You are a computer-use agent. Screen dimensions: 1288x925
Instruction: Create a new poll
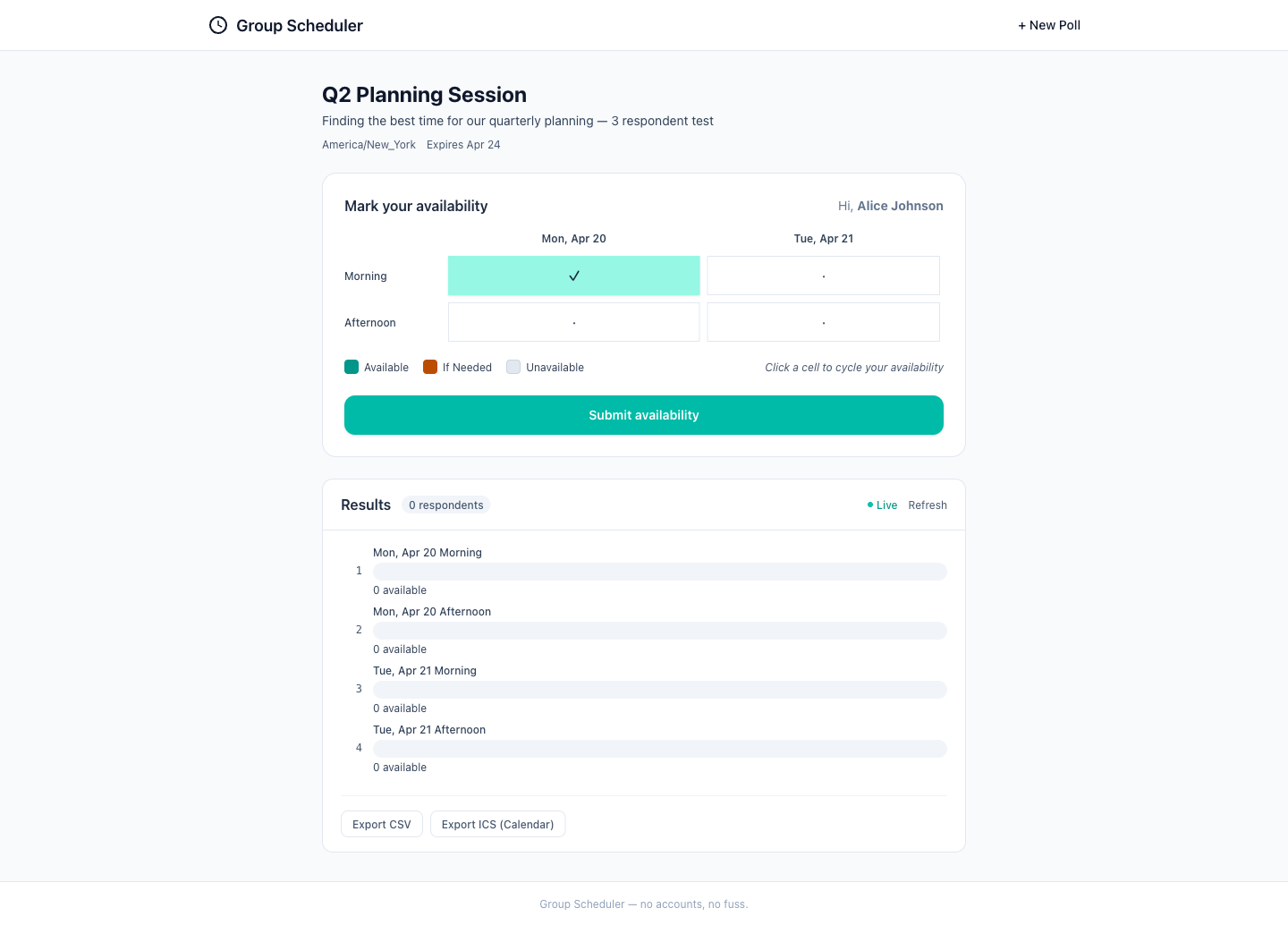1049,25
